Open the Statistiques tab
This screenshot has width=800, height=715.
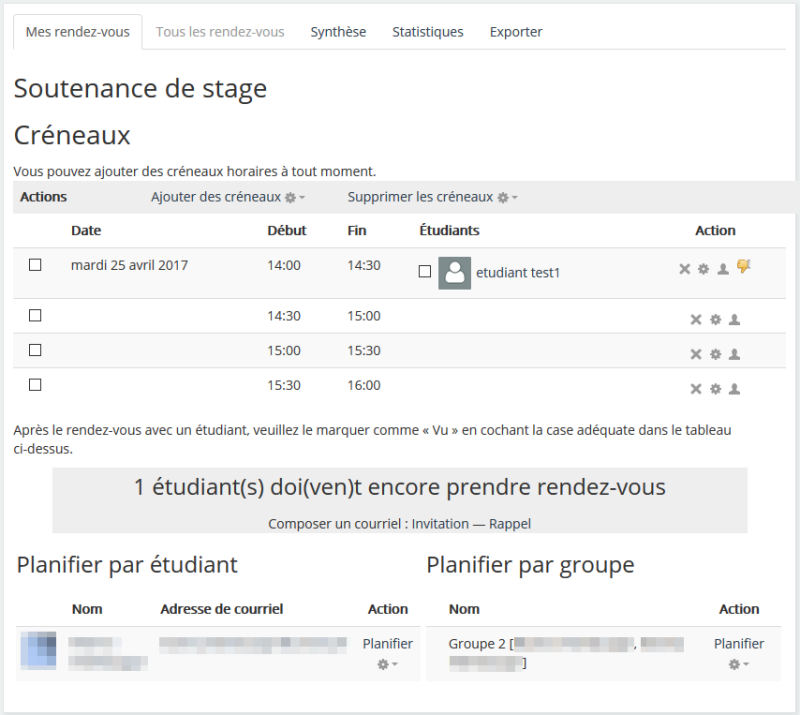tap(427, 32)
